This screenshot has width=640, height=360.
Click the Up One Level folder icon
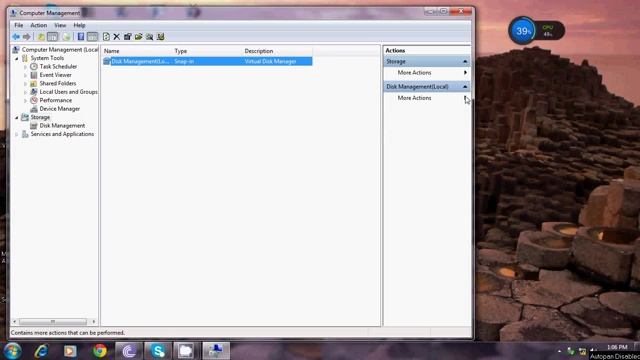point(41,37)
